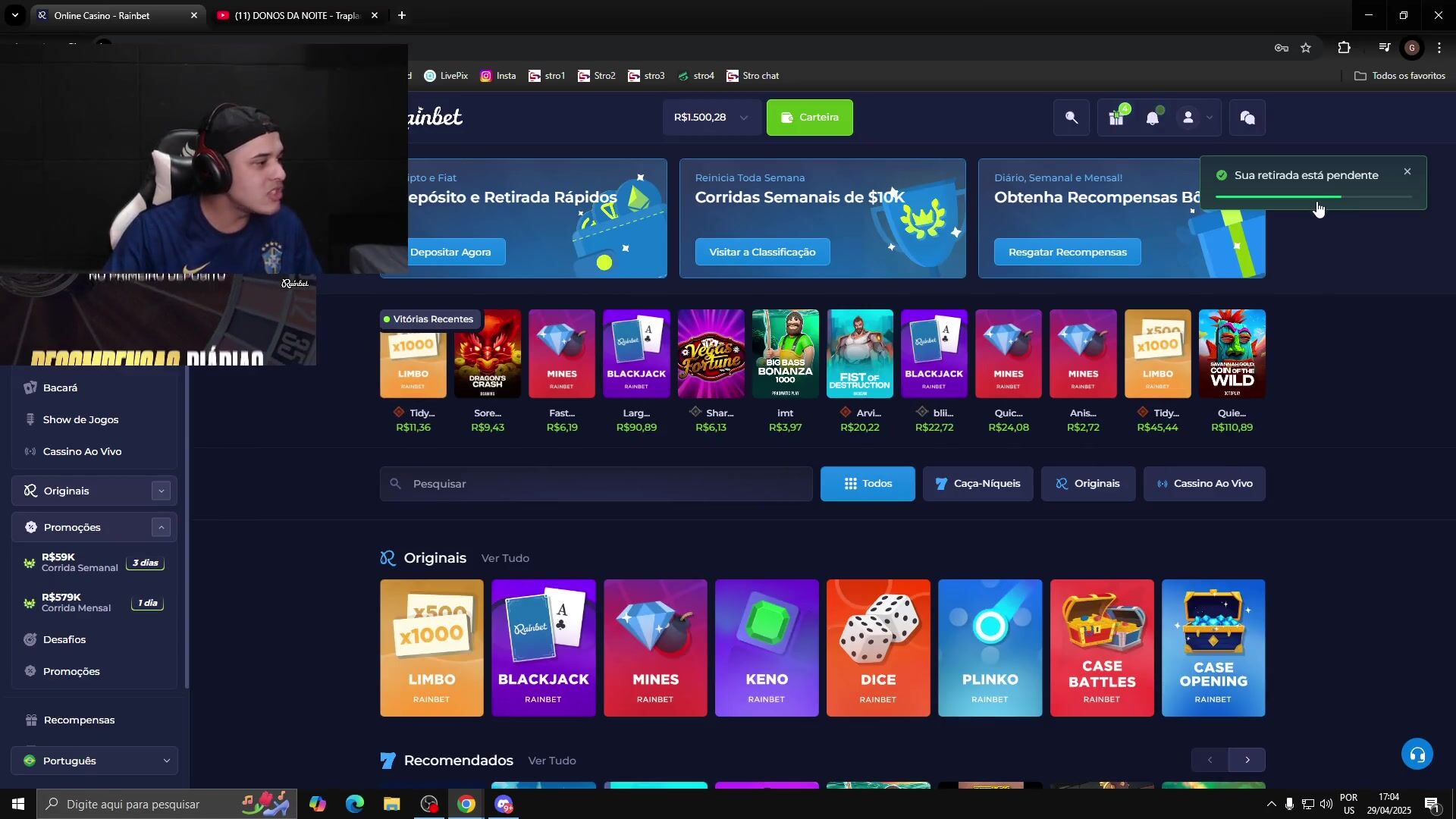Viewport: 1456px width, 819px height.
Task: Open Vegas Fortune recent win tile
Action: pos(711,353)
